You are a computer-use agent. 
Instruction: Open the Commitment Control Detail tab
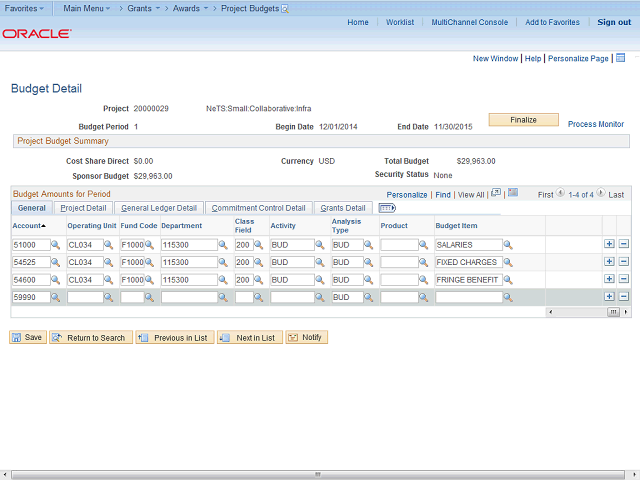258,208
